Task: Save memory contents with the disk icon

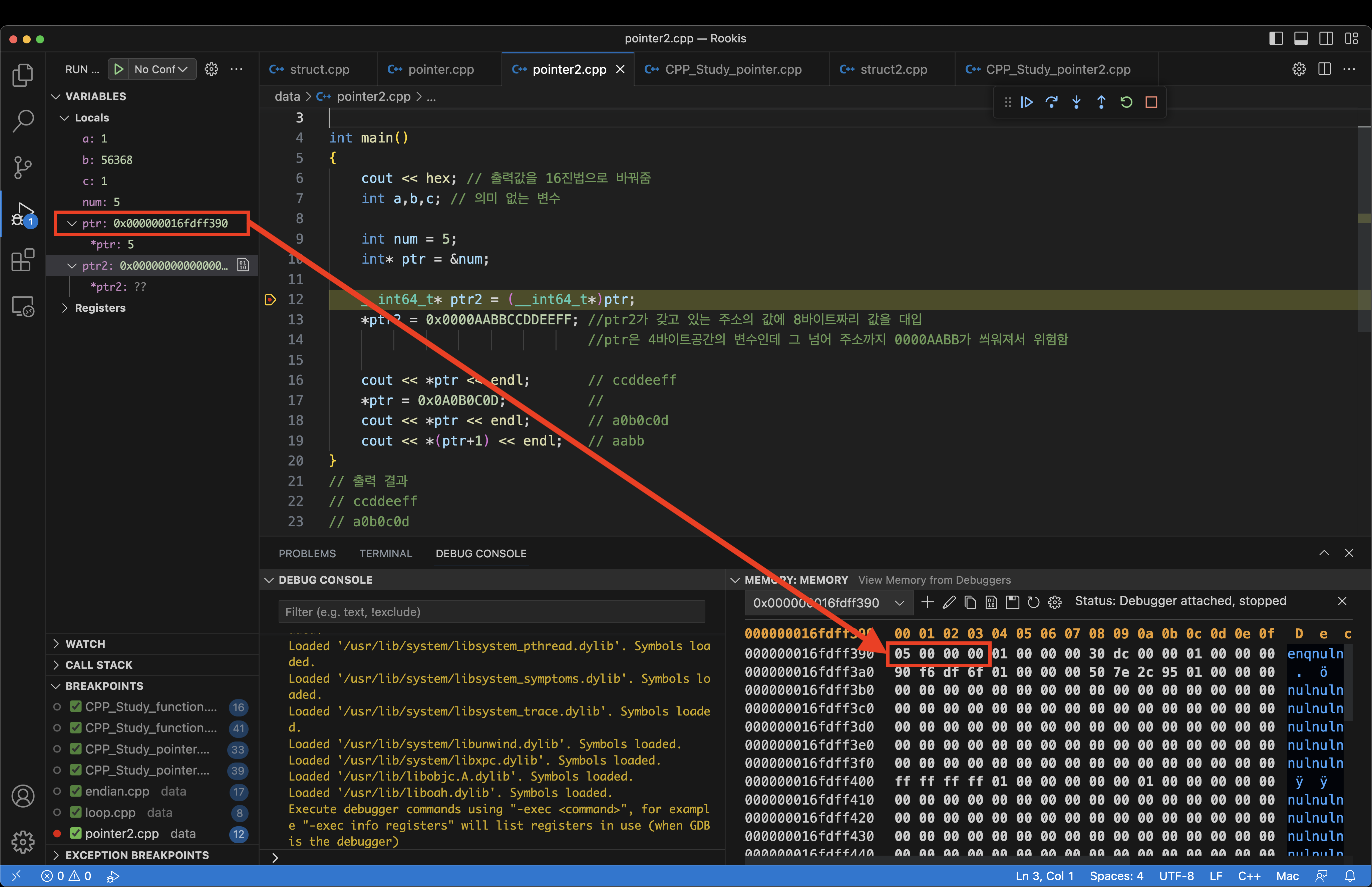Action: [1012, 602]
